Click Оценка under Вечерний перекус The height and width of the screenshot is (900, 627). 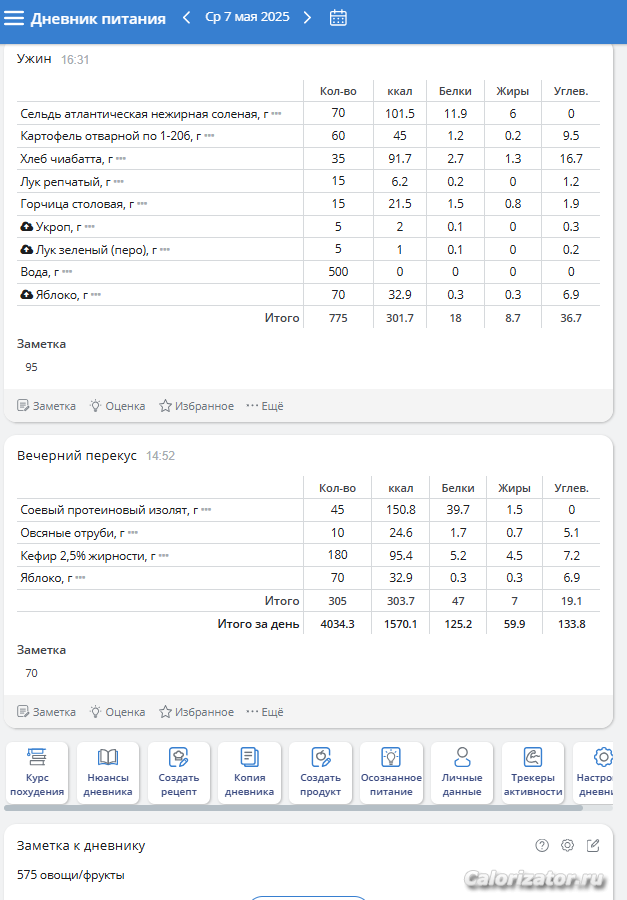[117, 712]
